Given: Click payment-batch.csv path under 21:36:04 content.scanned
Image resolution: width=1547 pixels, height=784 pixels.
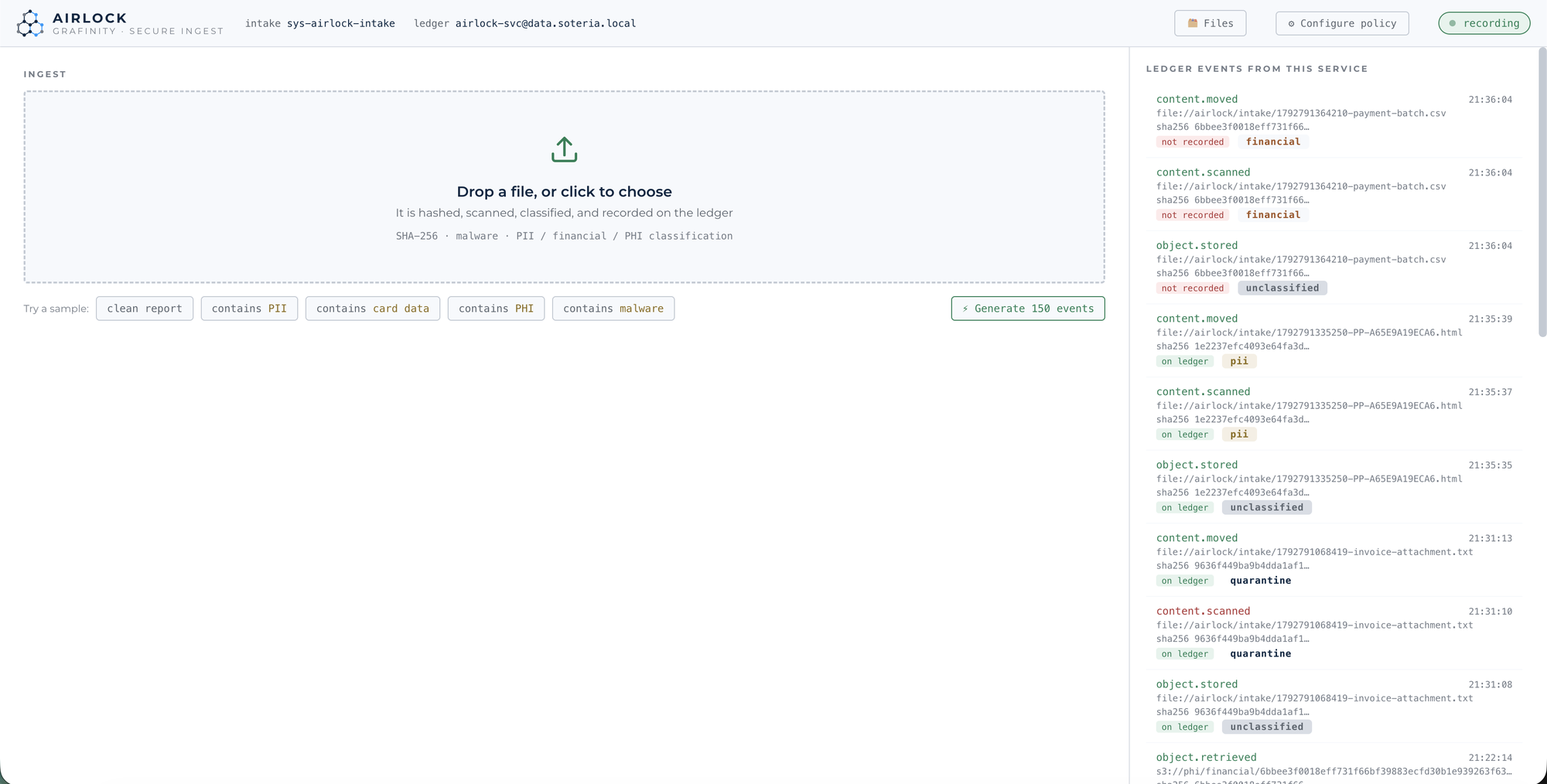Looking at the screenshot, I should click(1301, 186).
